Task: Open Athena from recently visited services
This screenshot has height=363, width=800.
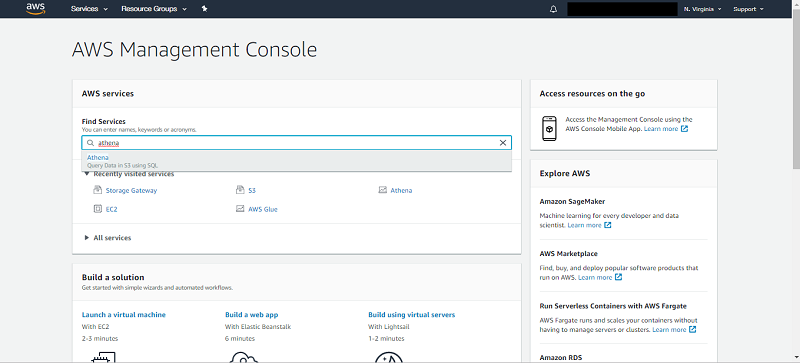Action: click(401, 190)
